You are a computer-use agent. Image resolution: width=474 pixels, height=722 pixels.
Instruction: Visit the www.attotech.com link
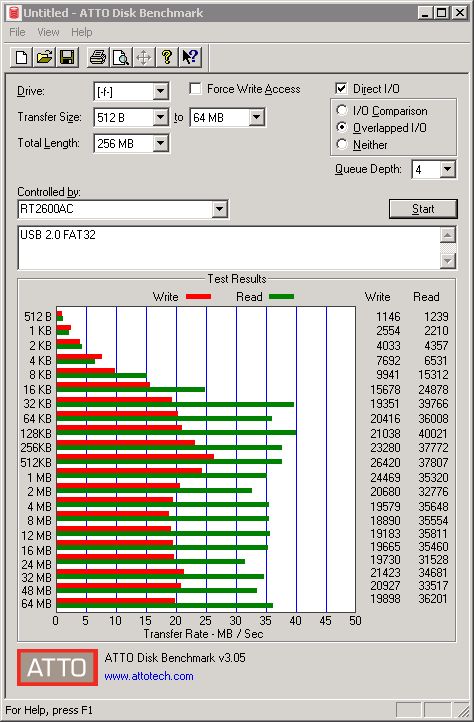coord(149,676)
